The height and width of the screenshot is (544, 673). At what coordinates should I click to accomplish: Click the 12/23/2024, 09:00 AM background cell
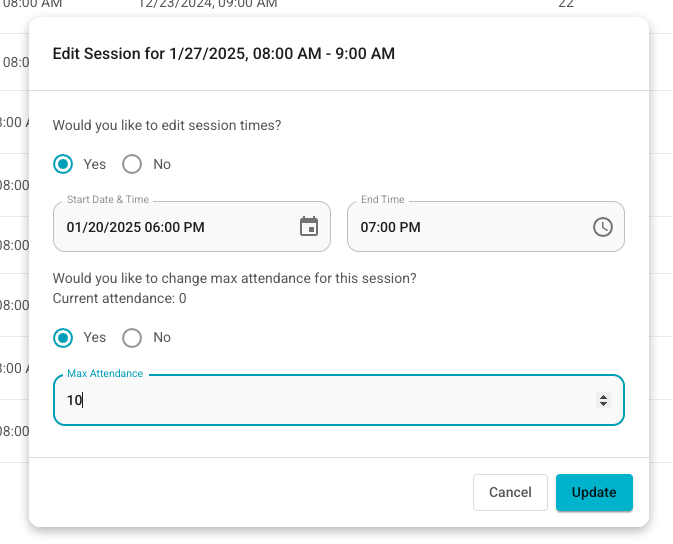tap(208, 4)
